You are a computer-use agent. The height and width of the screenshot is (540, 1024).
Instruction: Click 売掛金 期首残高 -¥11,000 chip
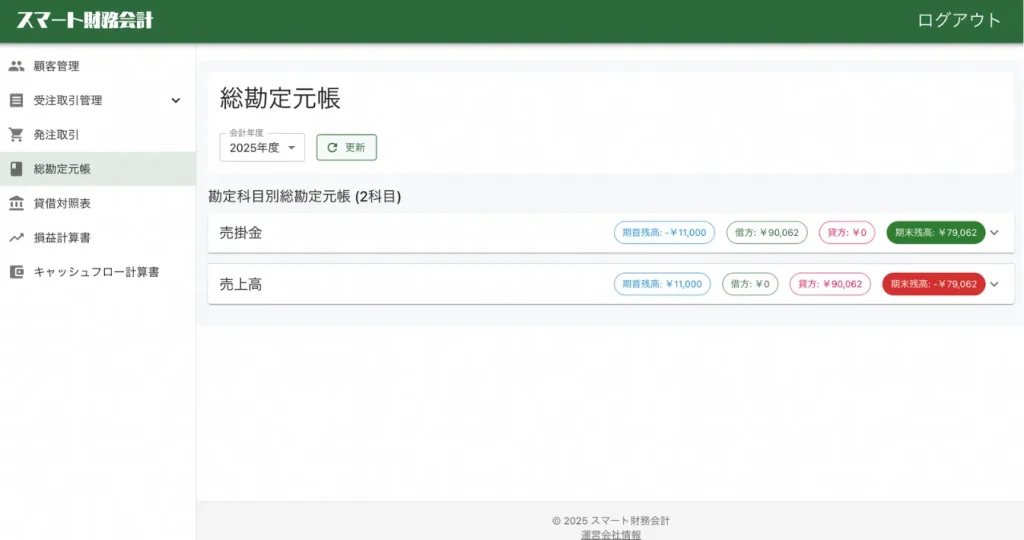click(664, 232)
